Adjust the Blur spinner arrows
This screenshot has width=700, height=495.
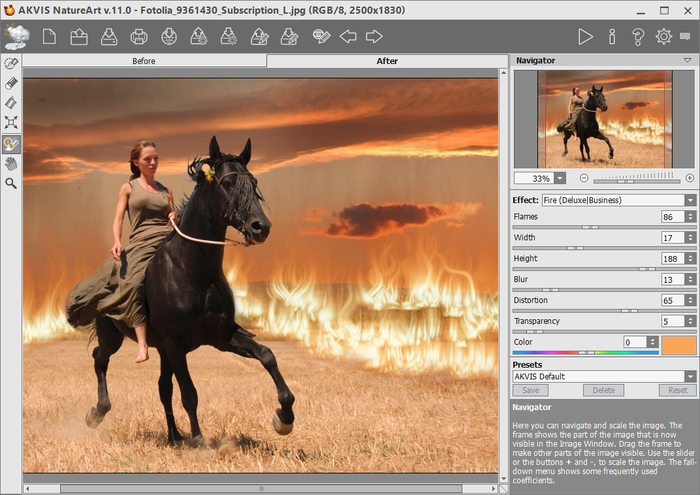[690, 279]
